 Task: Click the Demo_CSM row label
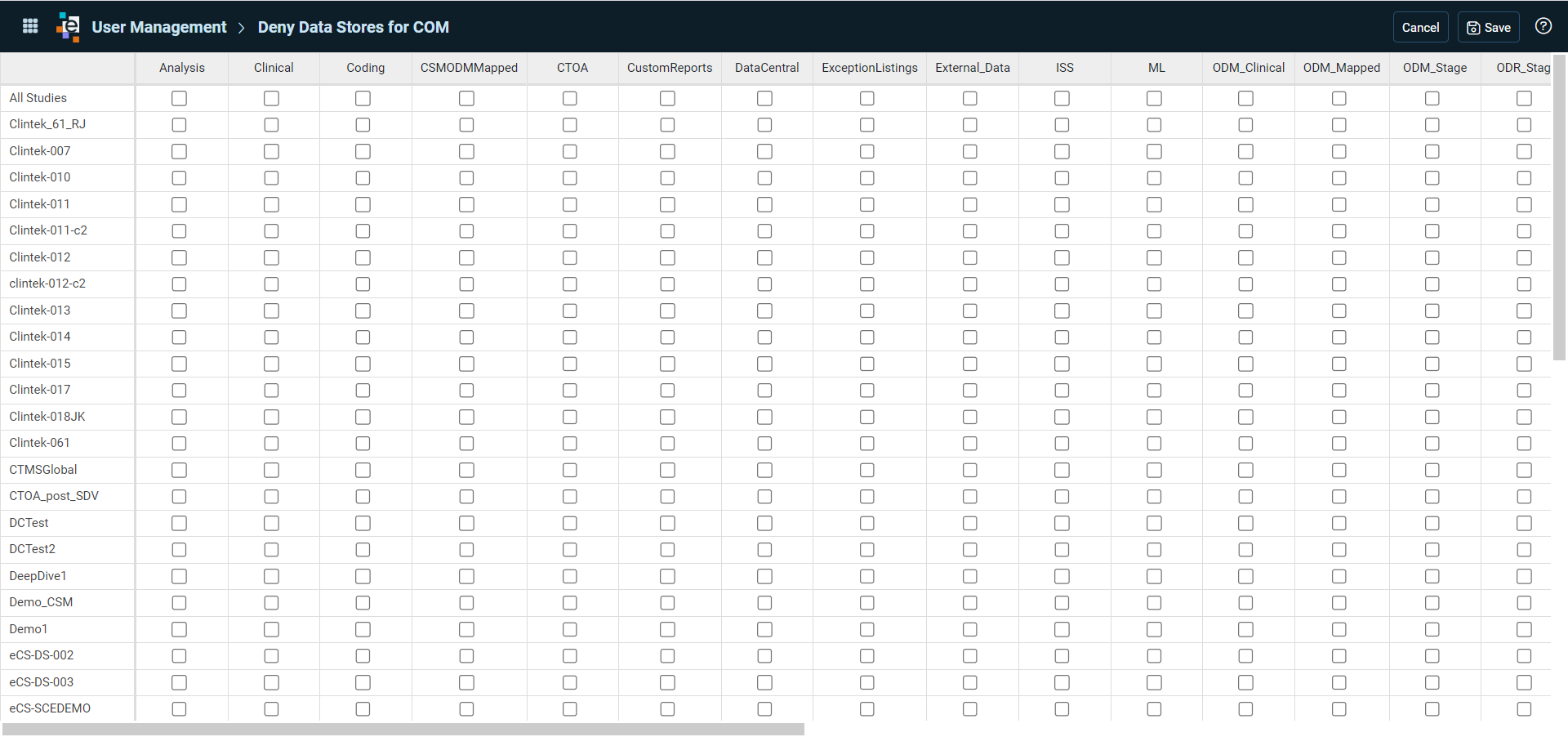[41, 602]
